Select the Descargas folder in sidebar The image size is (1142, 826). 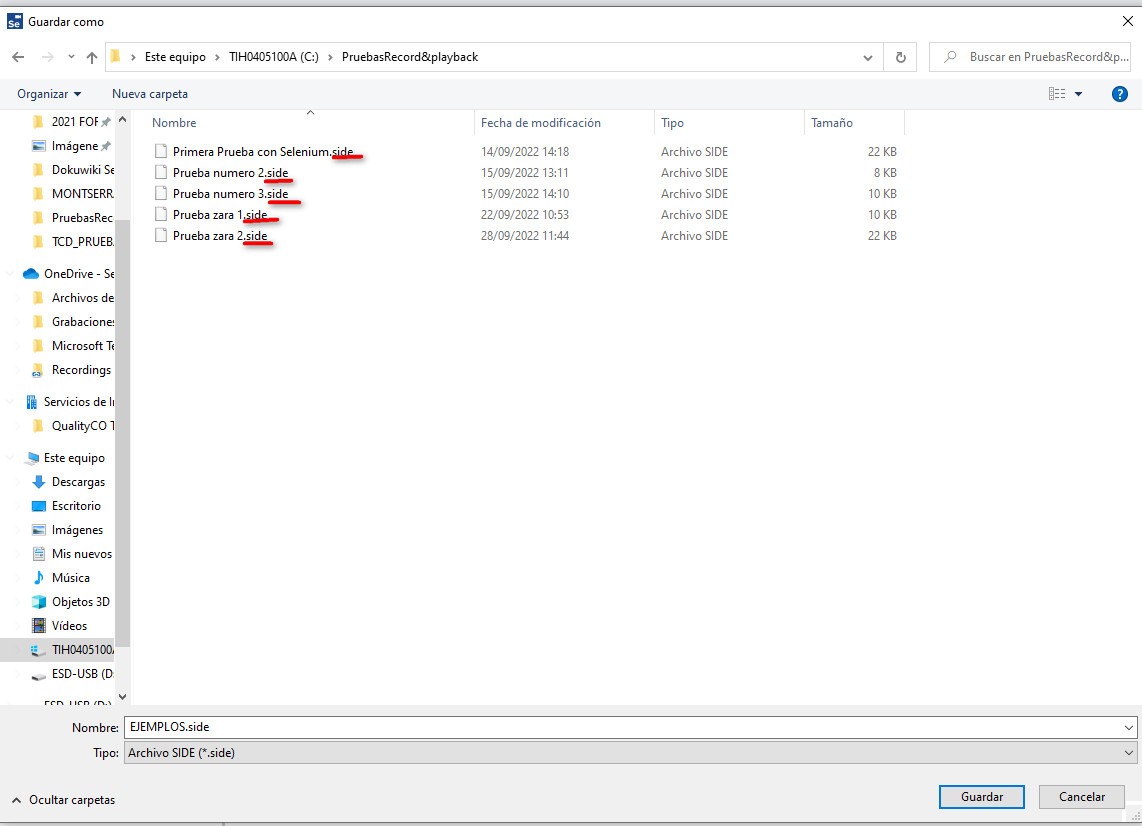point(78,482)
